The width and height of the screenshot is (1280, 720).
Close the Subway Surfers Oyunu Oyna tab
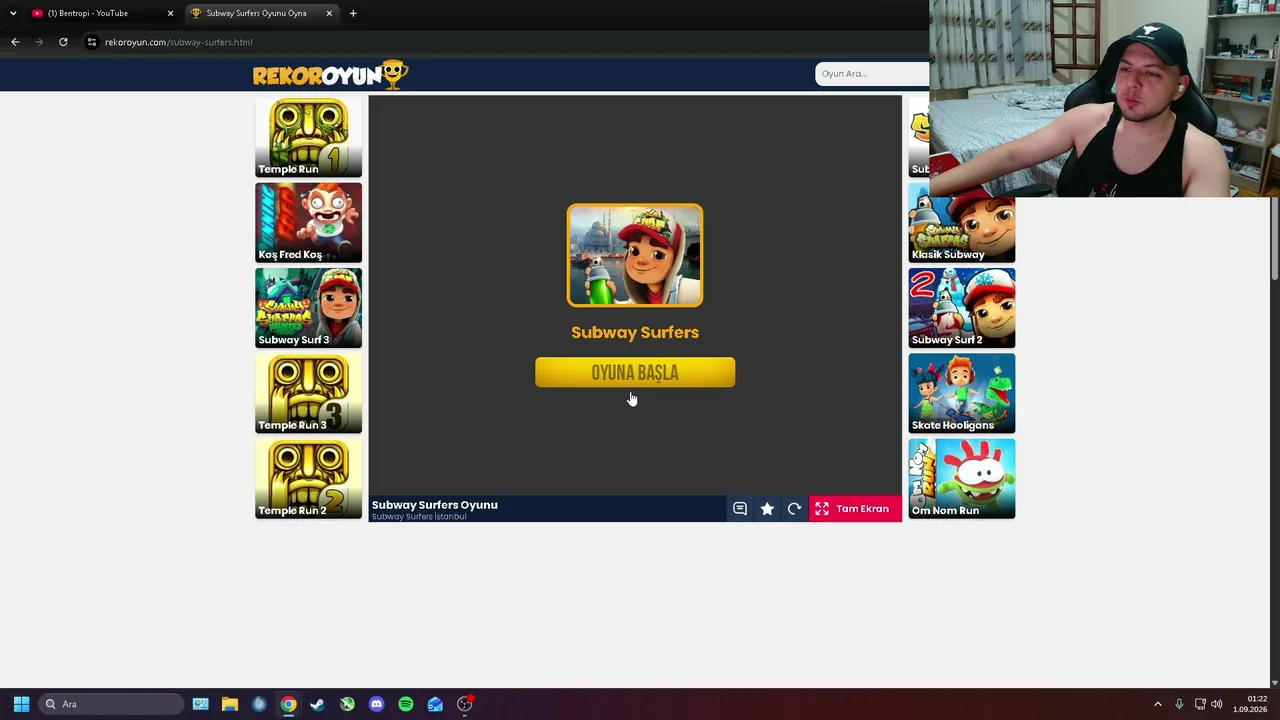click(x=329, y=13)
